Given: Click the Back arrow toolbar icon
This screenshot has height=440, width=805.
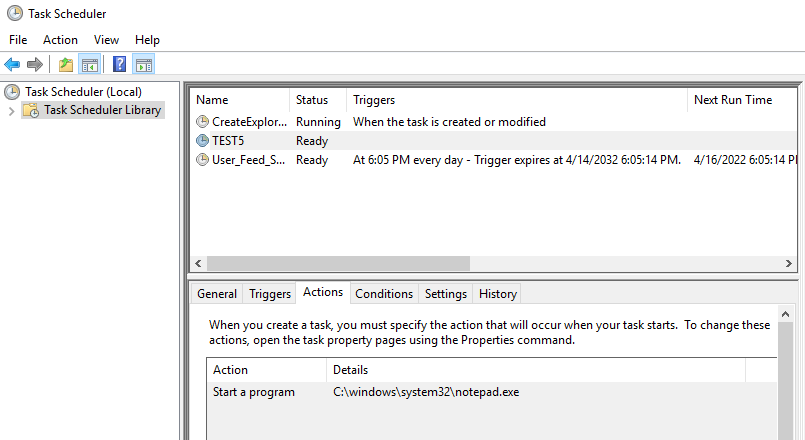Looking at the screenshot, I should tap(12, 65).
